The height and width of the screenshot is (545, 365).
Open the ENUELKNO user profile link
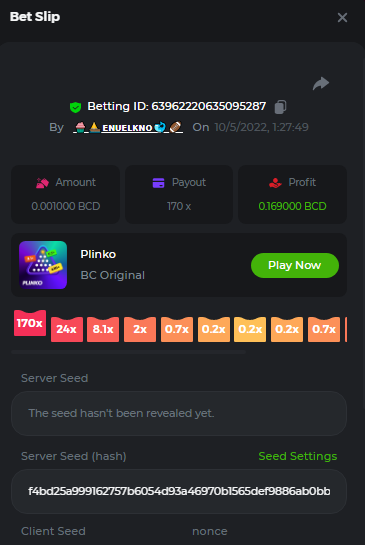[128, 128]
